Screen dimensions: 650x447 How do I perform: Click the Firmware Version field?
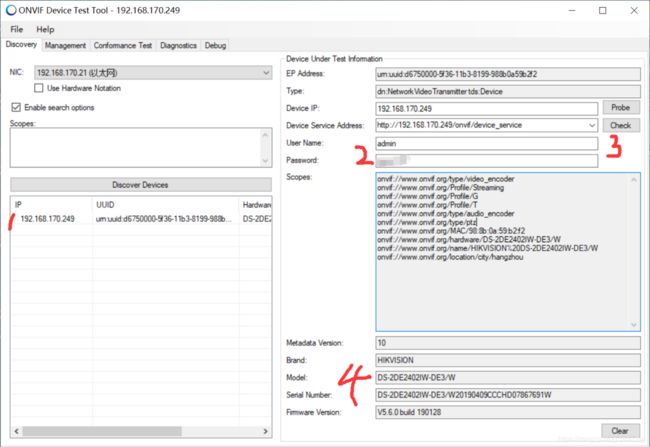pos(508,412)
